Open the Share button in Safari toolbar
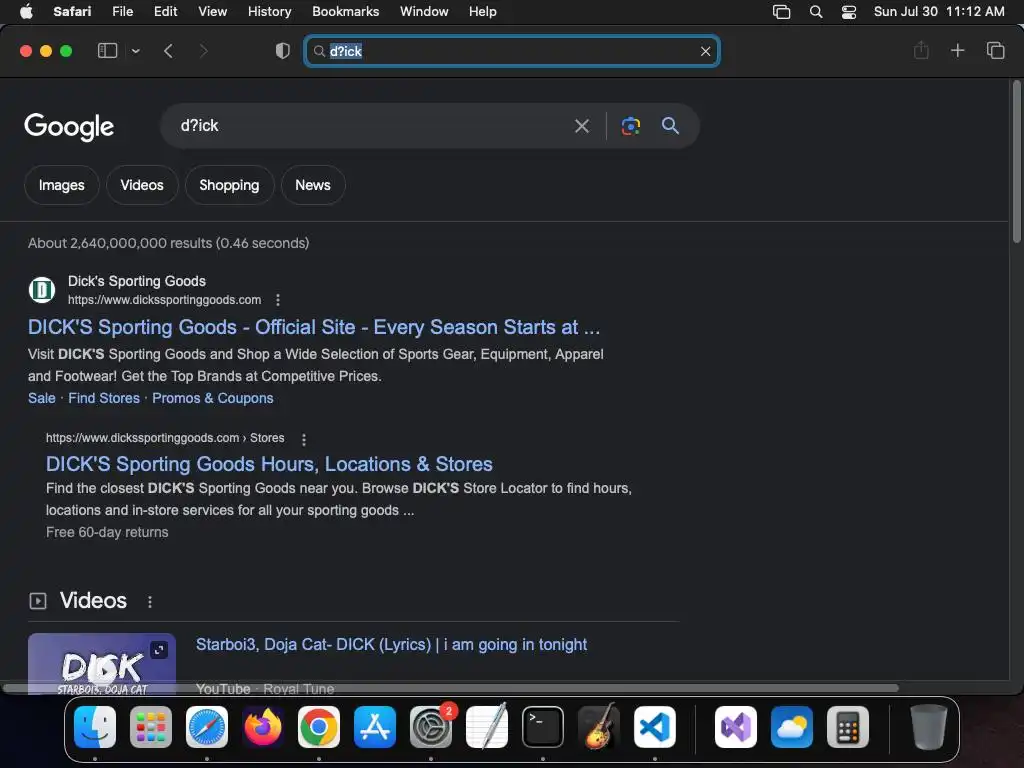Screen dimensions: 1024x768 [921, 50]
